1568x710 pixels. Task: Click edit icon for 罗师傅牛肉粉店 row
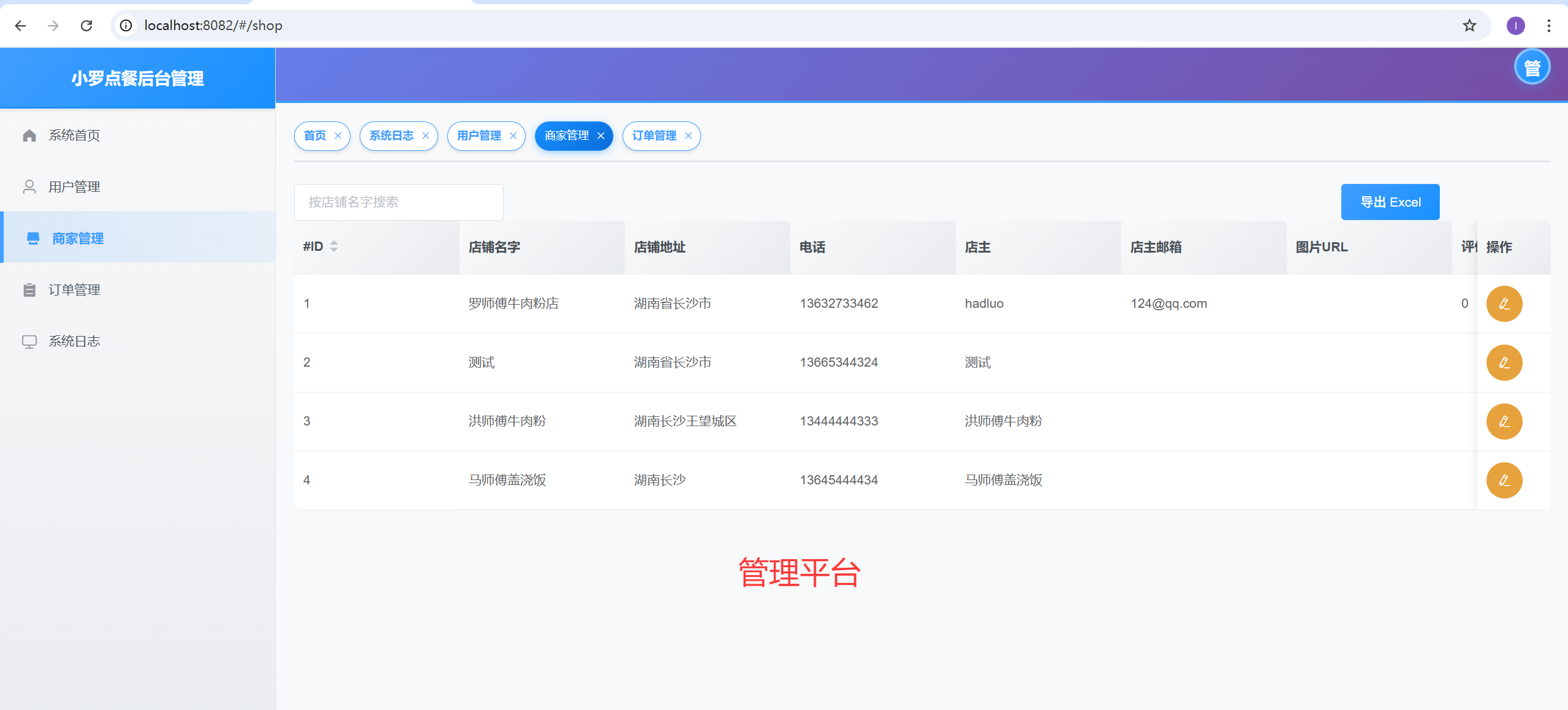pyautogui.click(x=1504, y=304)
